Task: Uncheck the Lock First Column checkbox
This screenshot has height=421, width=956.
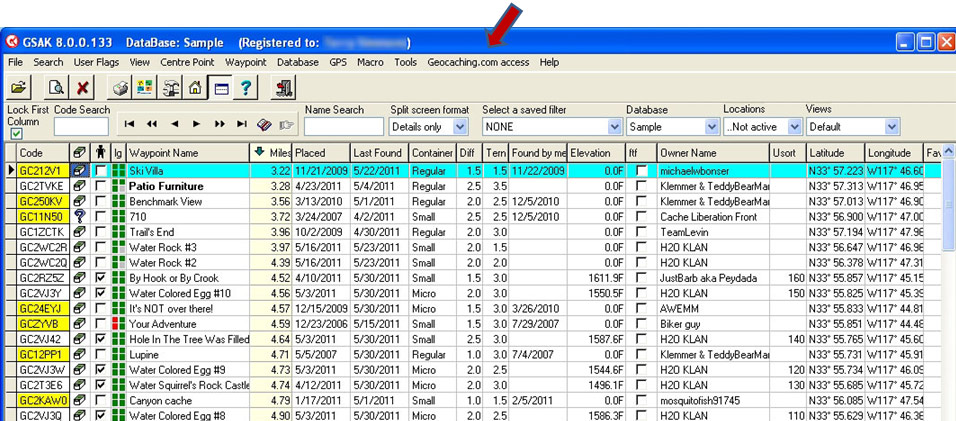Action: (17, 134)
